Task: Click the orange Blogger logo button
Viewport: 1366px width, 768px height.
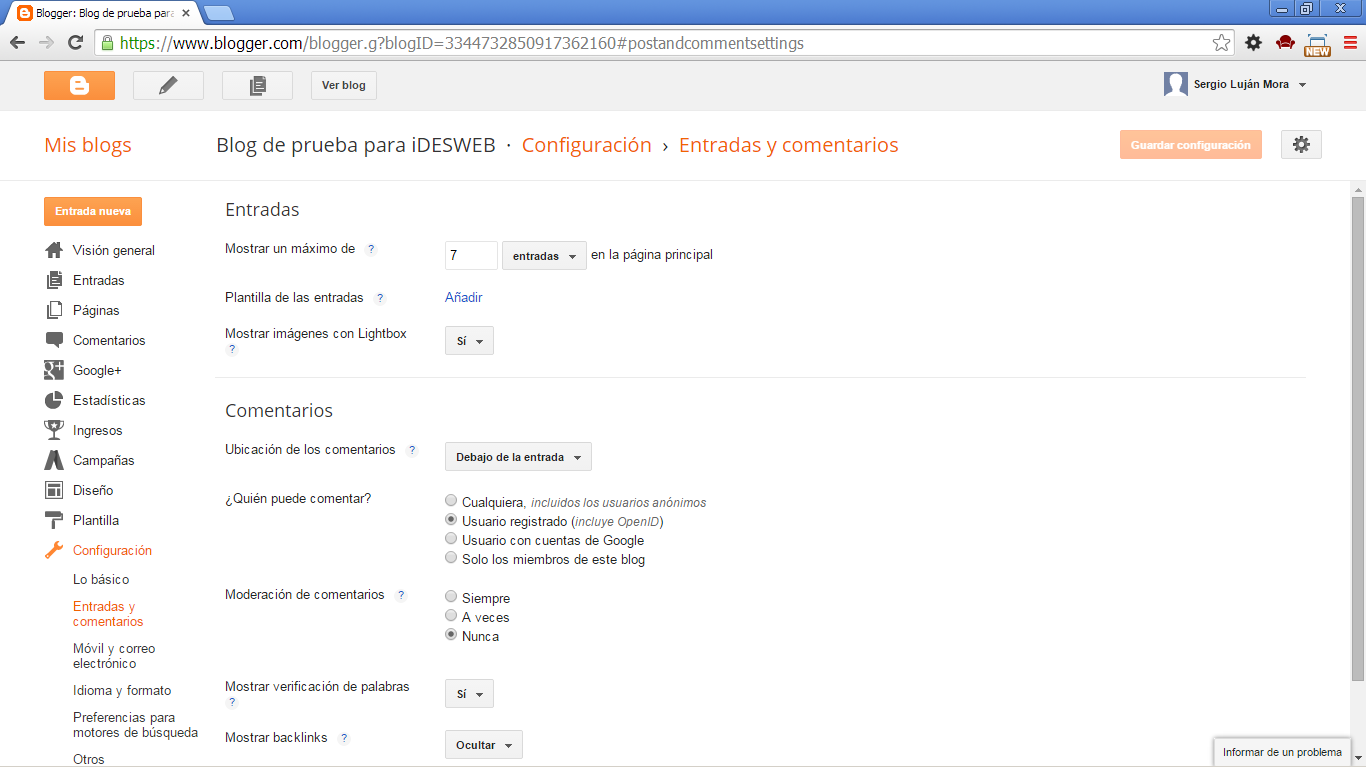Action: point(79,85)
